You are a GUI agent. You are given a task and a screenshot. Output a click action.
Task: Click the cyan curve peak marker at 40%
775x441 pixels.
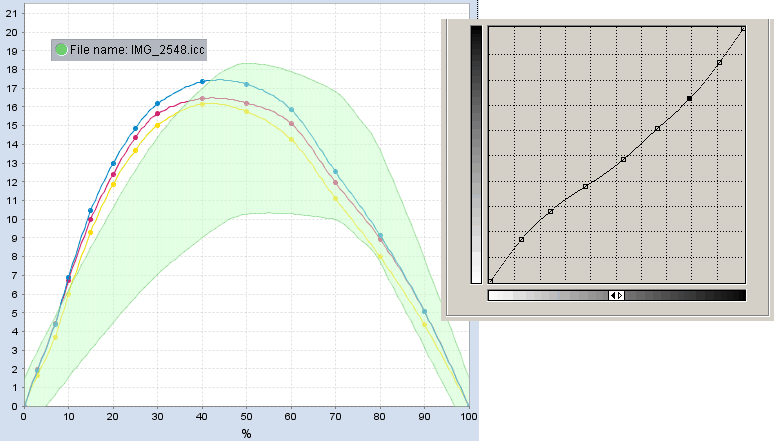[x=203, y=81]
